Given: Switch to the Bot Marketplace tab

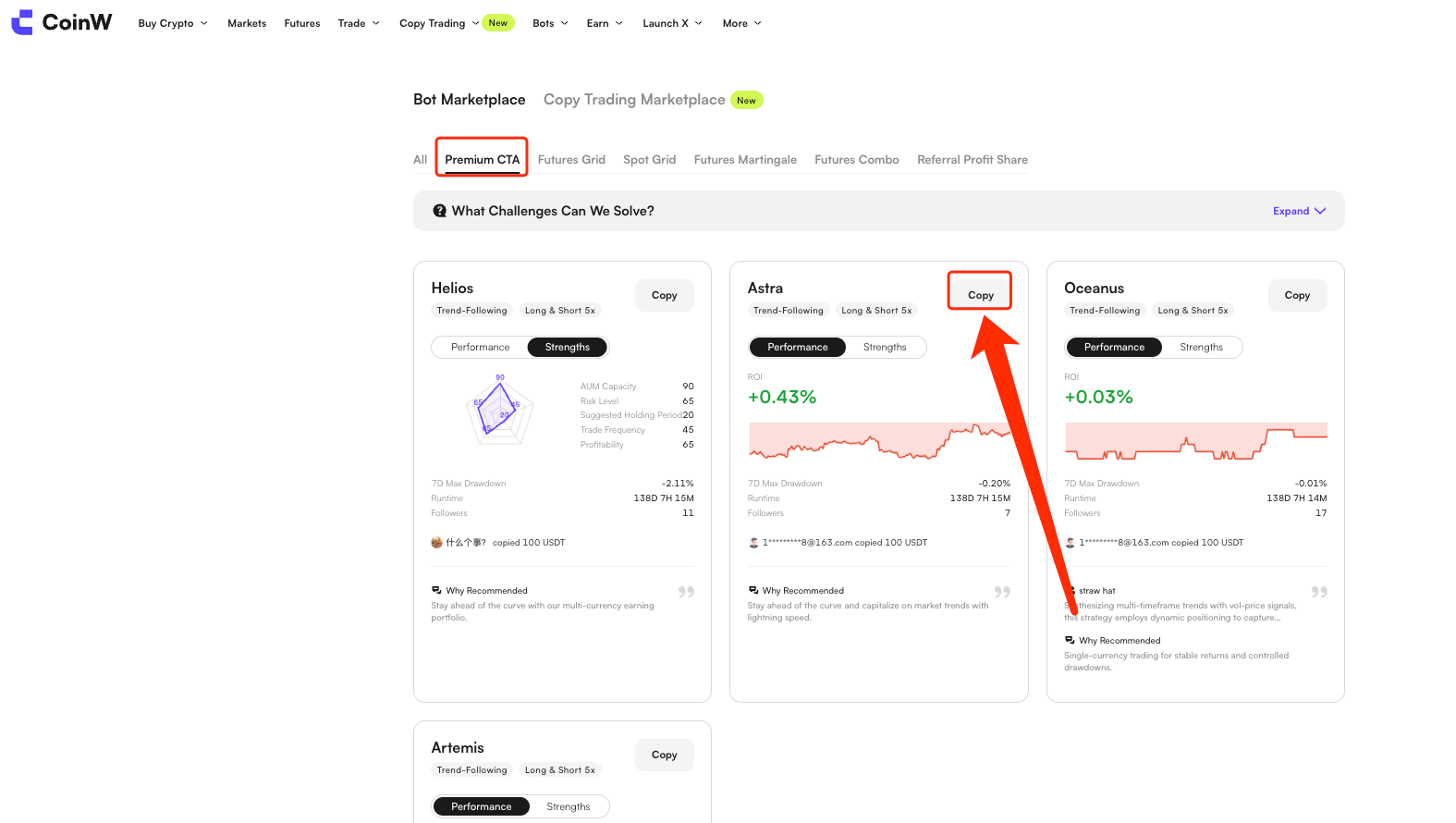Looking at the screenshot, I should point(470,99).
